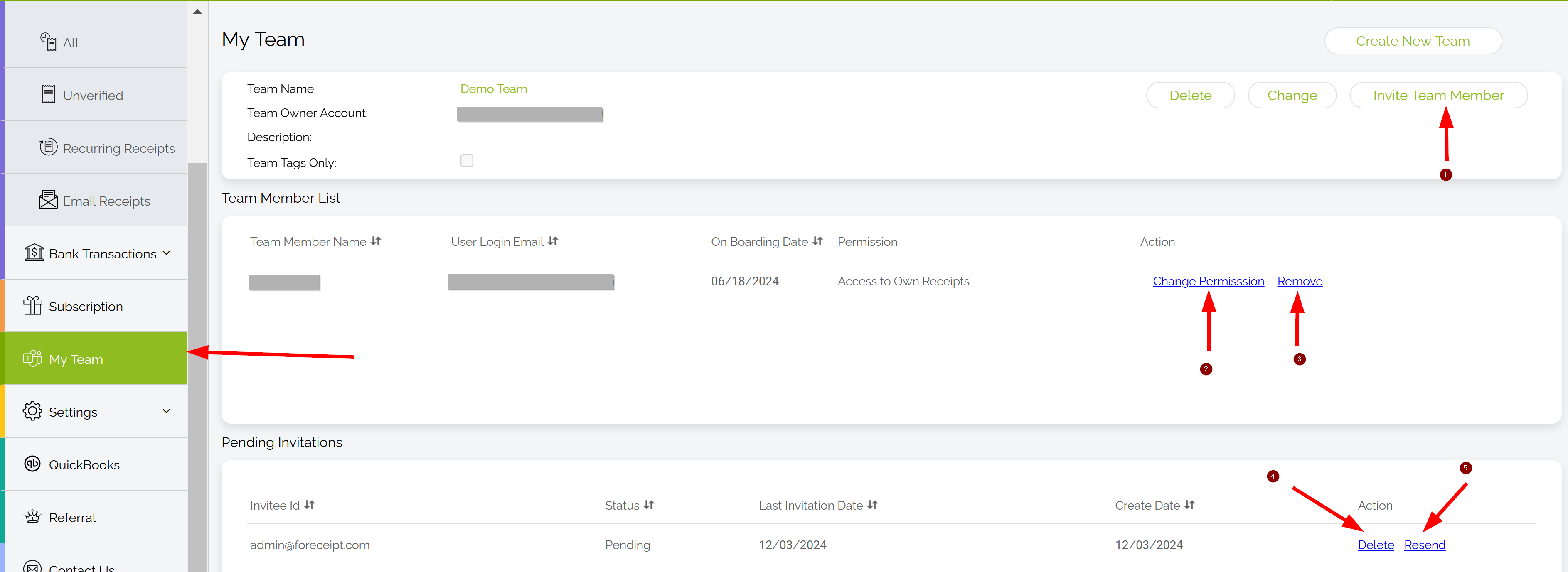The width and height of the screenshot is (1568, 572).
Task: Open Unverified receipts sidebar icon
Action: [49, 94]
